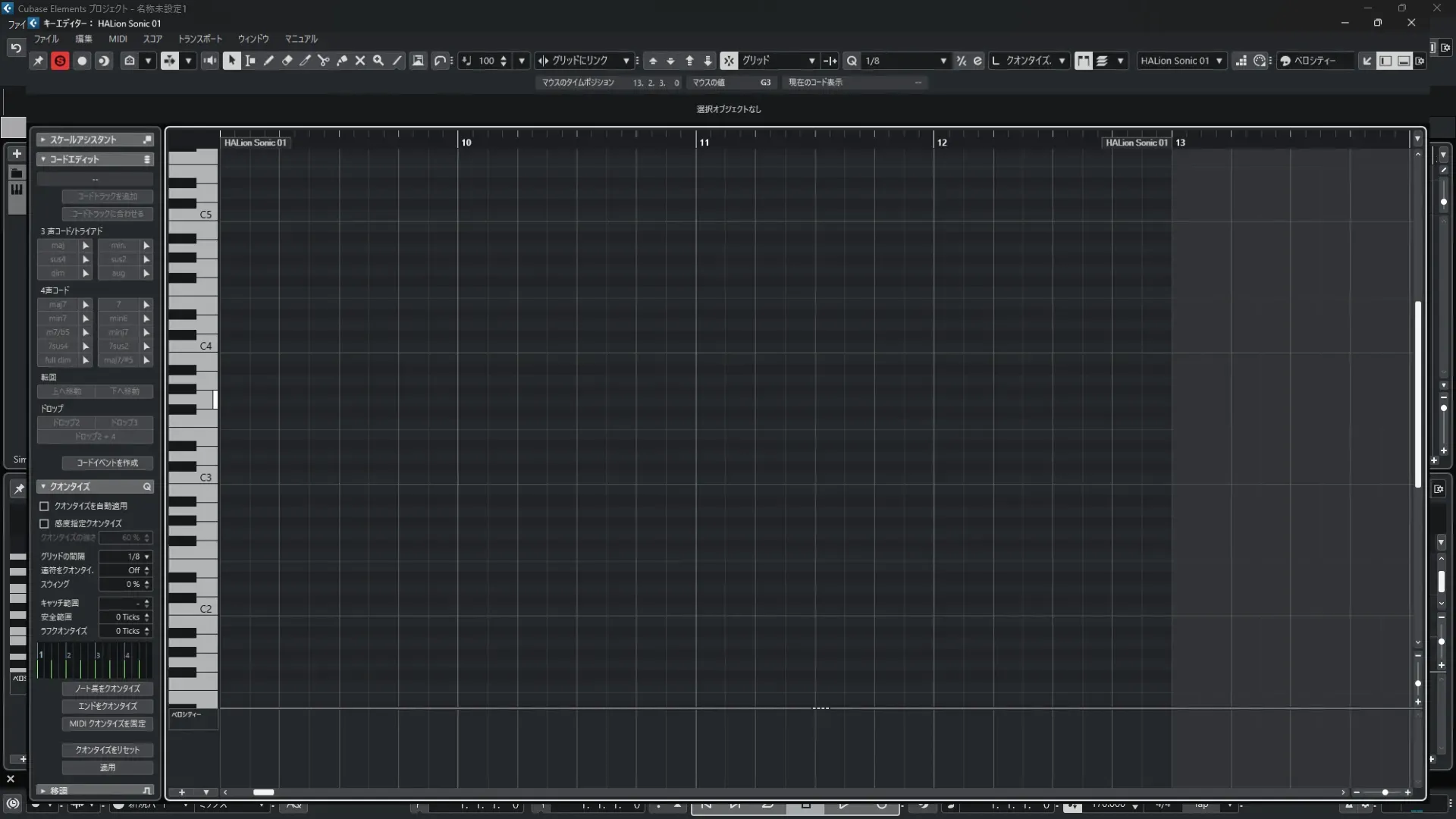Select the Split scissors tool
Image resolution: width=1456 pixels, height=819 pixels.
[324, 61]
